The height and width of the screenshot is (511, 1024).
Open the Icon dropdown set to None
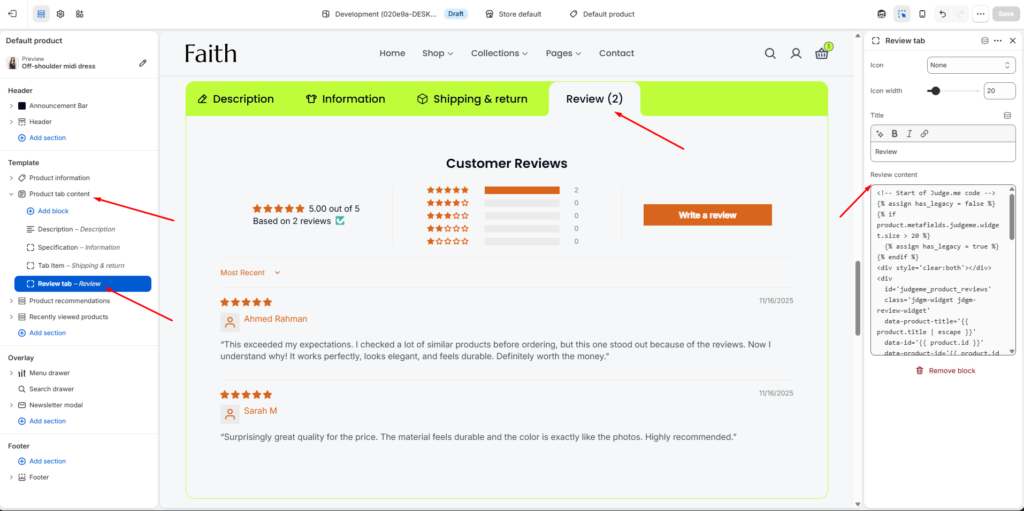(971, 65)
